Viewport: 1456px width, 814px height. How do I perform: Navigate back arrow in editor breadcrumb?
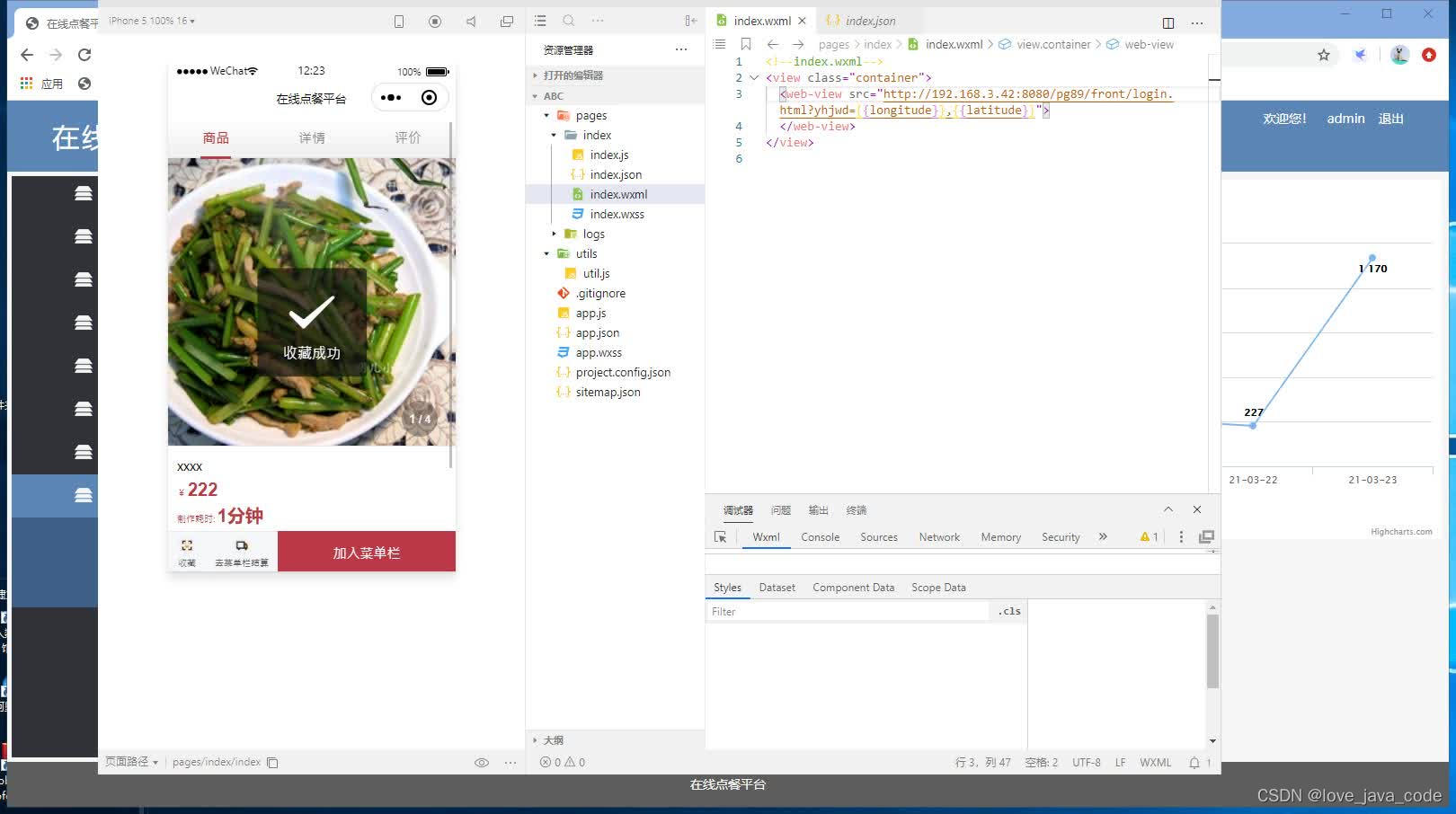point(772,44)
